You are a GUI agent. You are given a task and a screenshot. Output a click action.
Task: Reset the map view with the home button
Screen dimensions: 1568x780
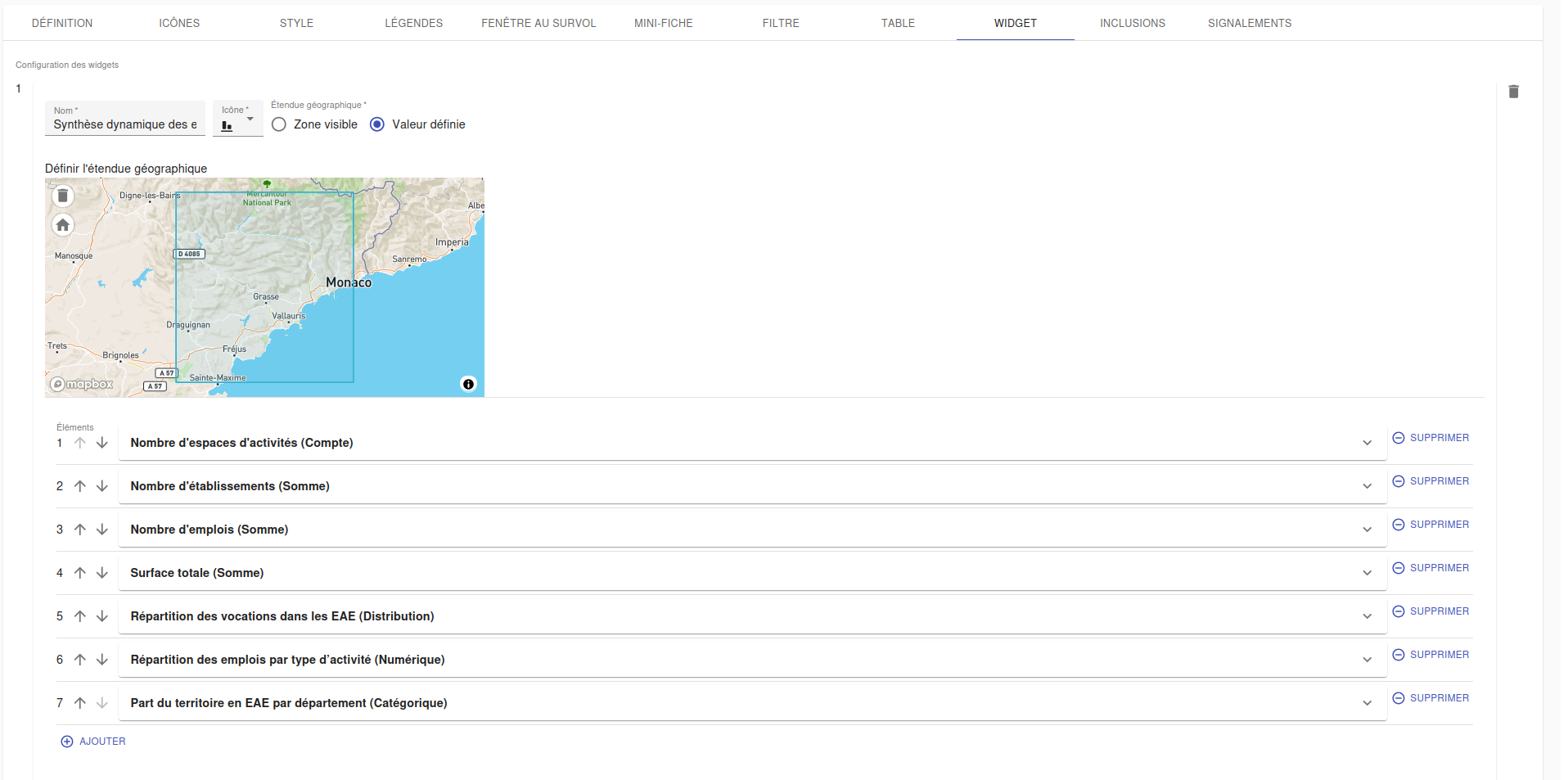pos(63,225)
